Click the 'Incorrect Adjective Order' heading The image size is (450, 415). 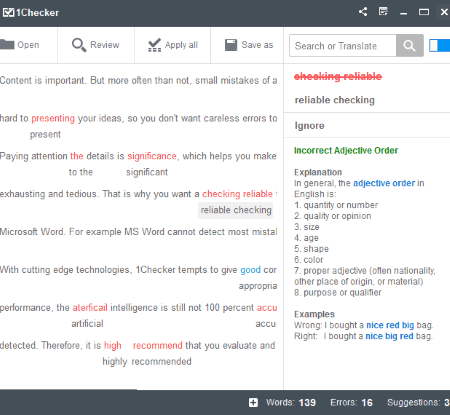tap(346, 150)
